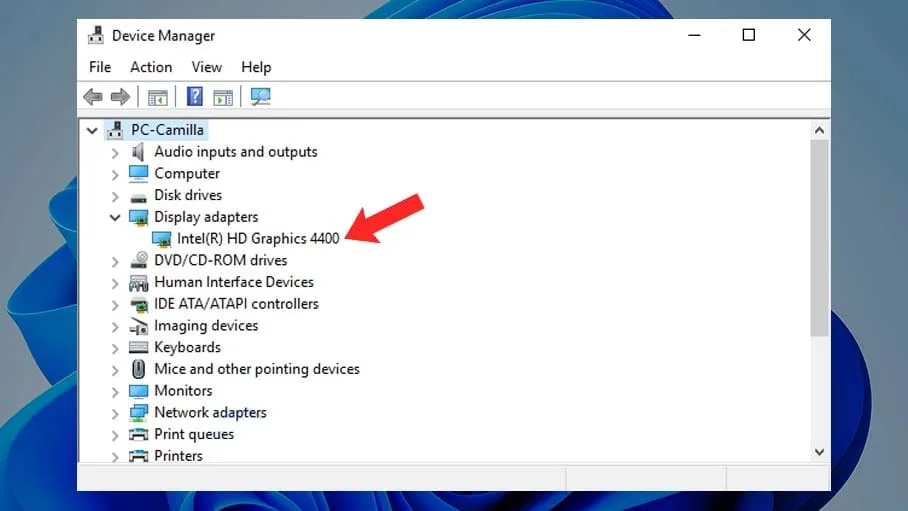Click the Keyboards icon
The width and height of the screenshot is (908, 511).
(x=138, y=348)
